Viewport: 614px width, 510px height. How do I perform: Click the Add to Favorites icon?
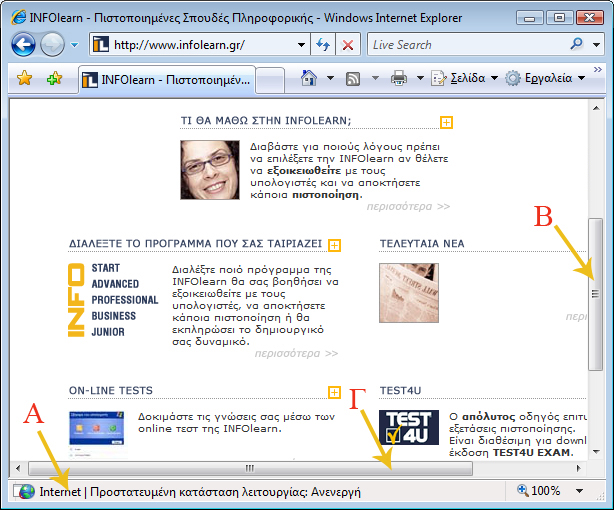(x=54, y=78)
